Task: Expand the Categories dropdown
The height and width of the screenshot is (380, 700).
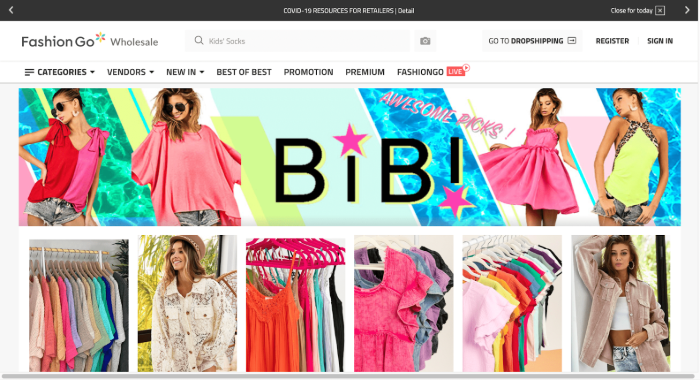Action: pyautogui.click(x=59, y=72)
